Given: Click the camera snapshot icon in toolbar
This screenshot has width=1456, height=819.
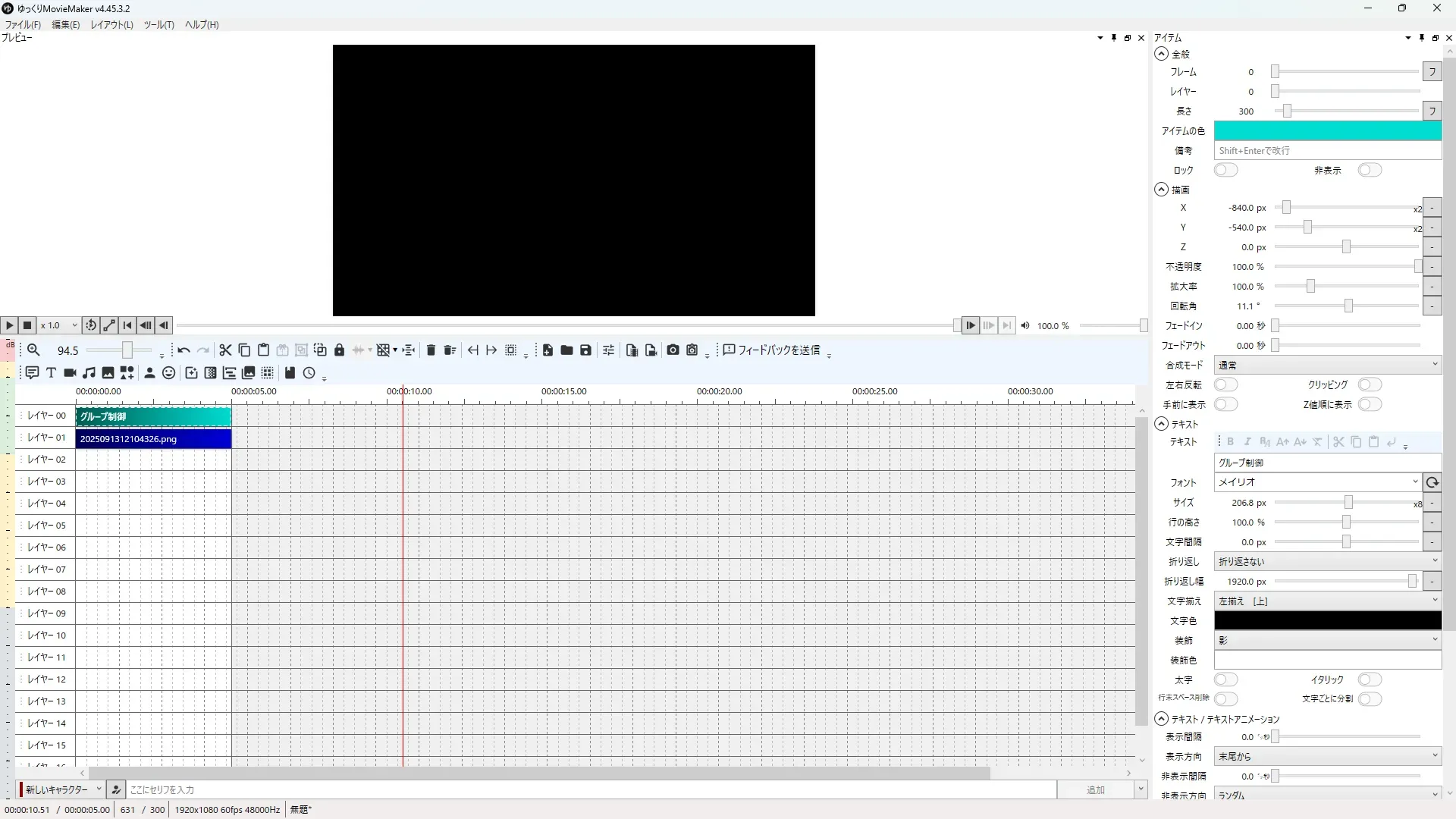Looking at the screenshot, I should coord(673,350).
